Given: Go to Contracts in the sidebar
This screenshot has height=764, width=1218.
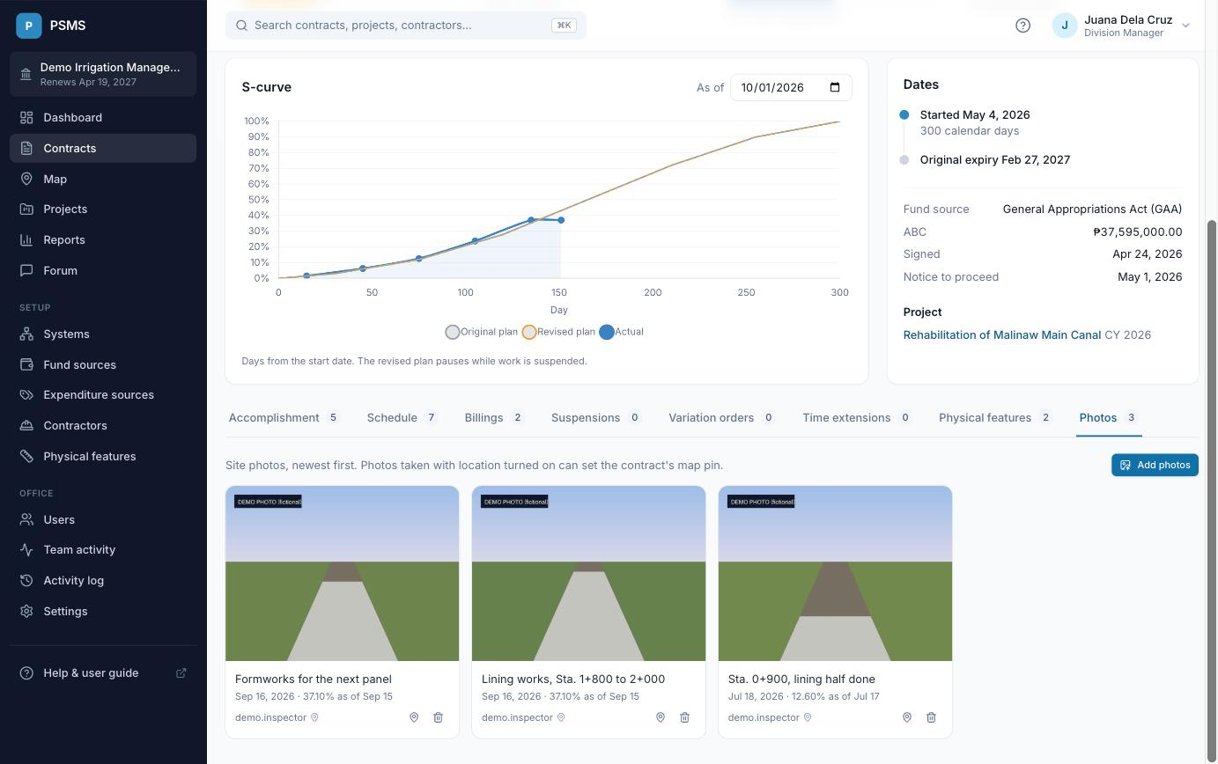Looking at the screenshot, I should 103,148.
